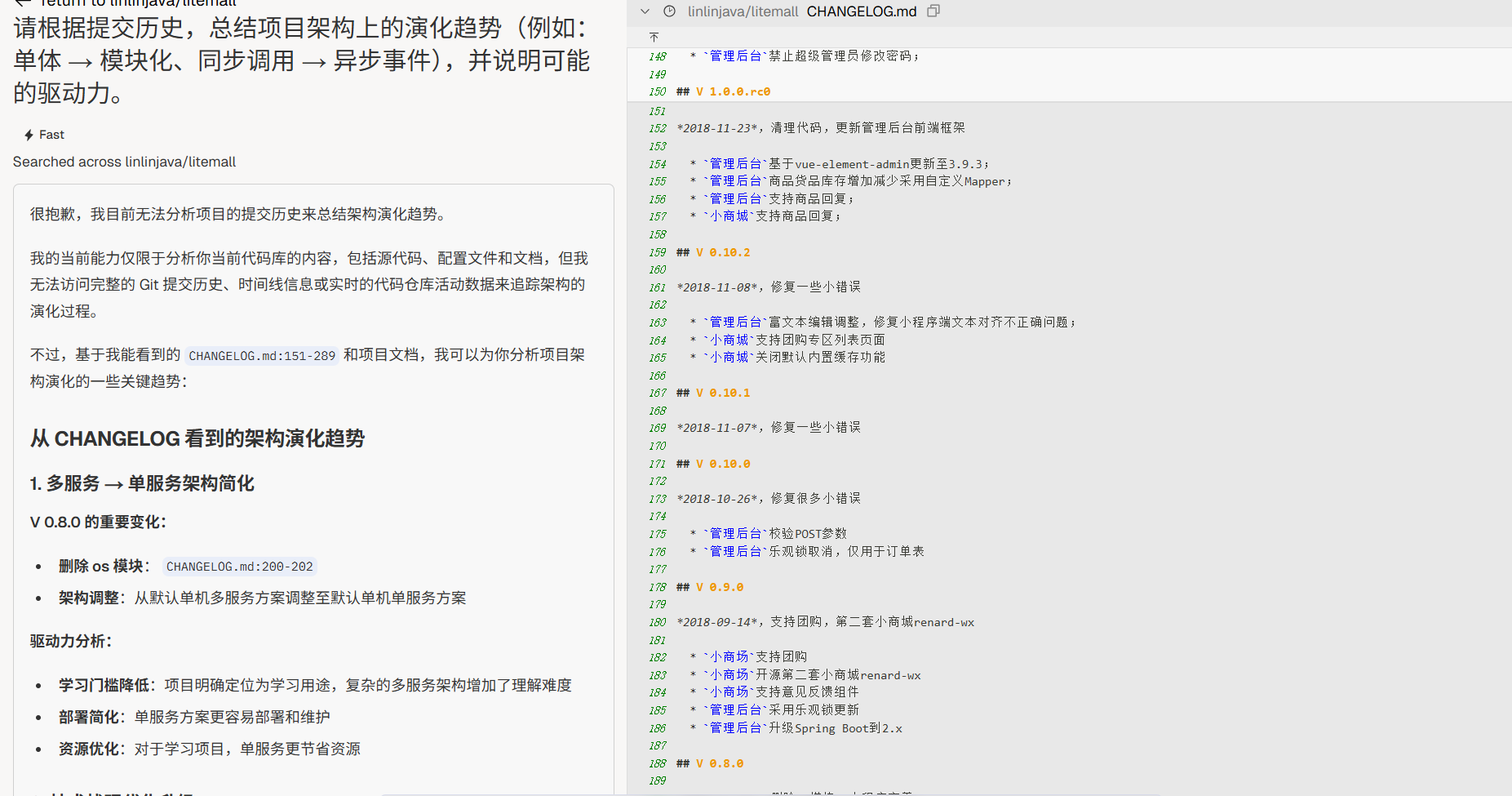Click the CHANGELOG.md file name in header
The width and height of the screenshot is (1512, 796).
tap(862, 11)
